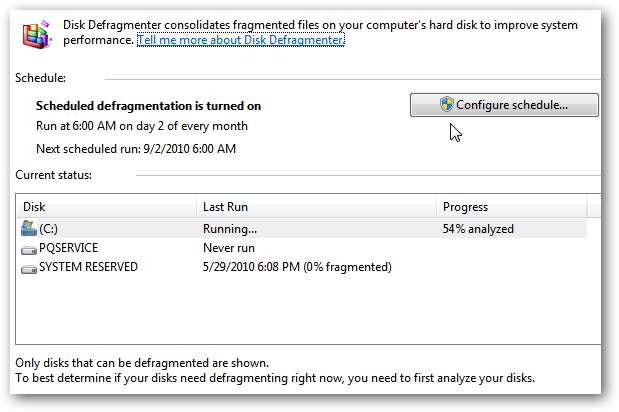The image size is (619, 412).
Task: Click the 5/29/2010 last run entry
Action: [x=297, y=267]
